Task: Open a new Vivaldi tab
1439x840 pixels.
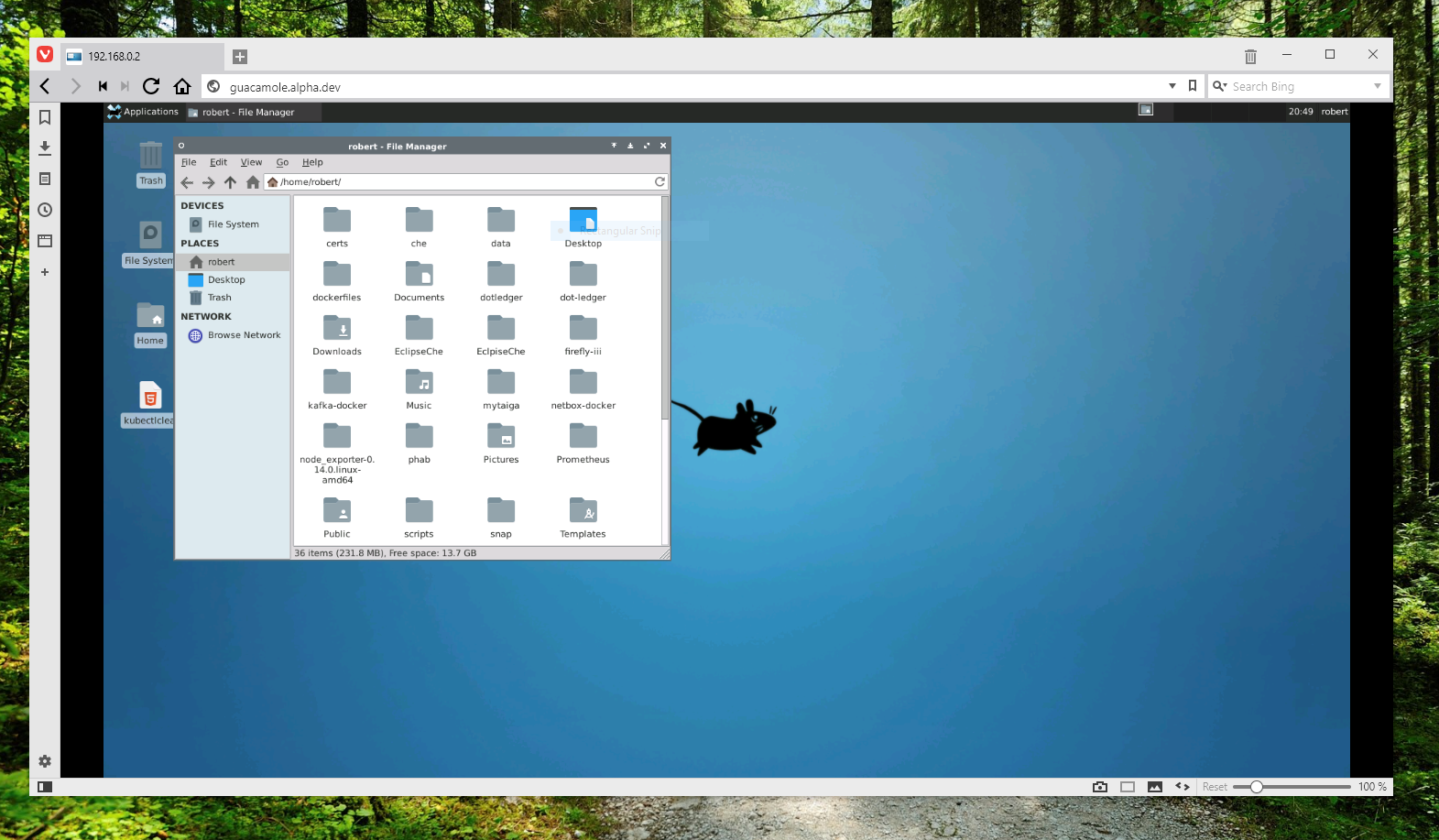Action: (240, 57)
